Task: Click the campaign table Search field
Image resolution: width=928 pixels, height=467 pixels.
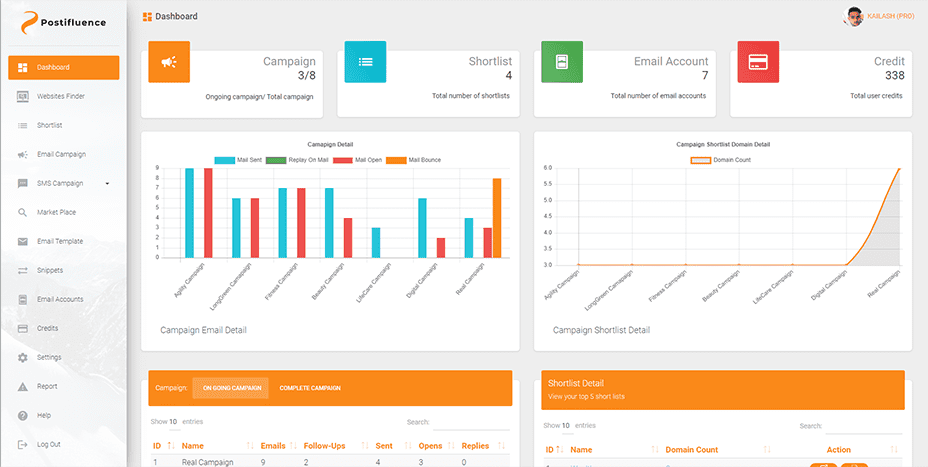Action: (471, 423)
